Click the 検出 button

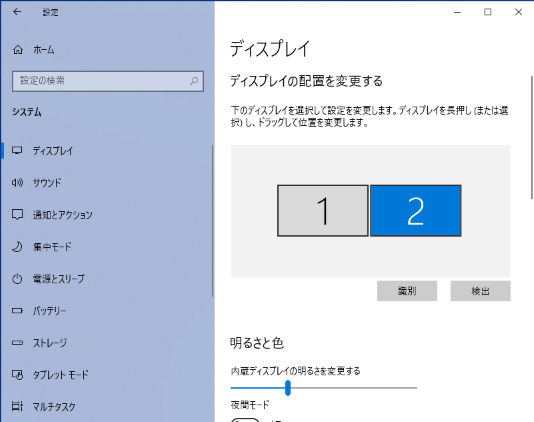[x=481, y=291]
